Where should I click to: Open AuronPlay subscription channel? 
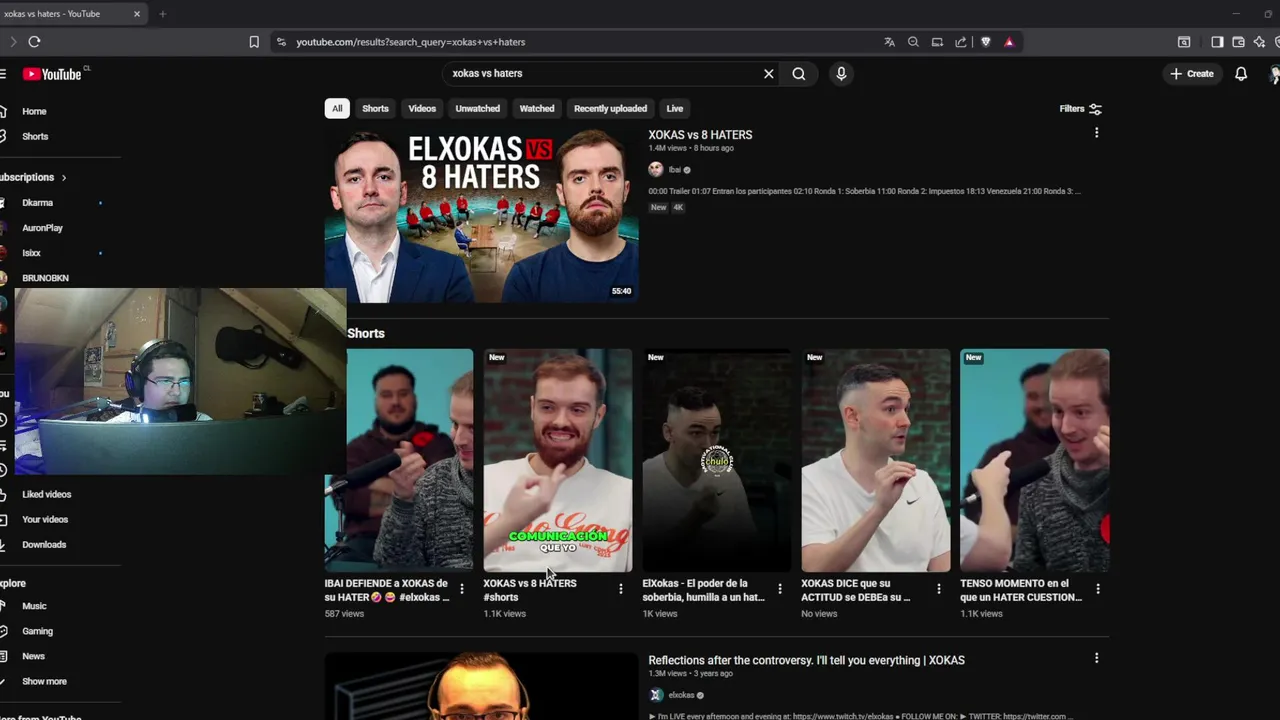[x=42, y=228]
